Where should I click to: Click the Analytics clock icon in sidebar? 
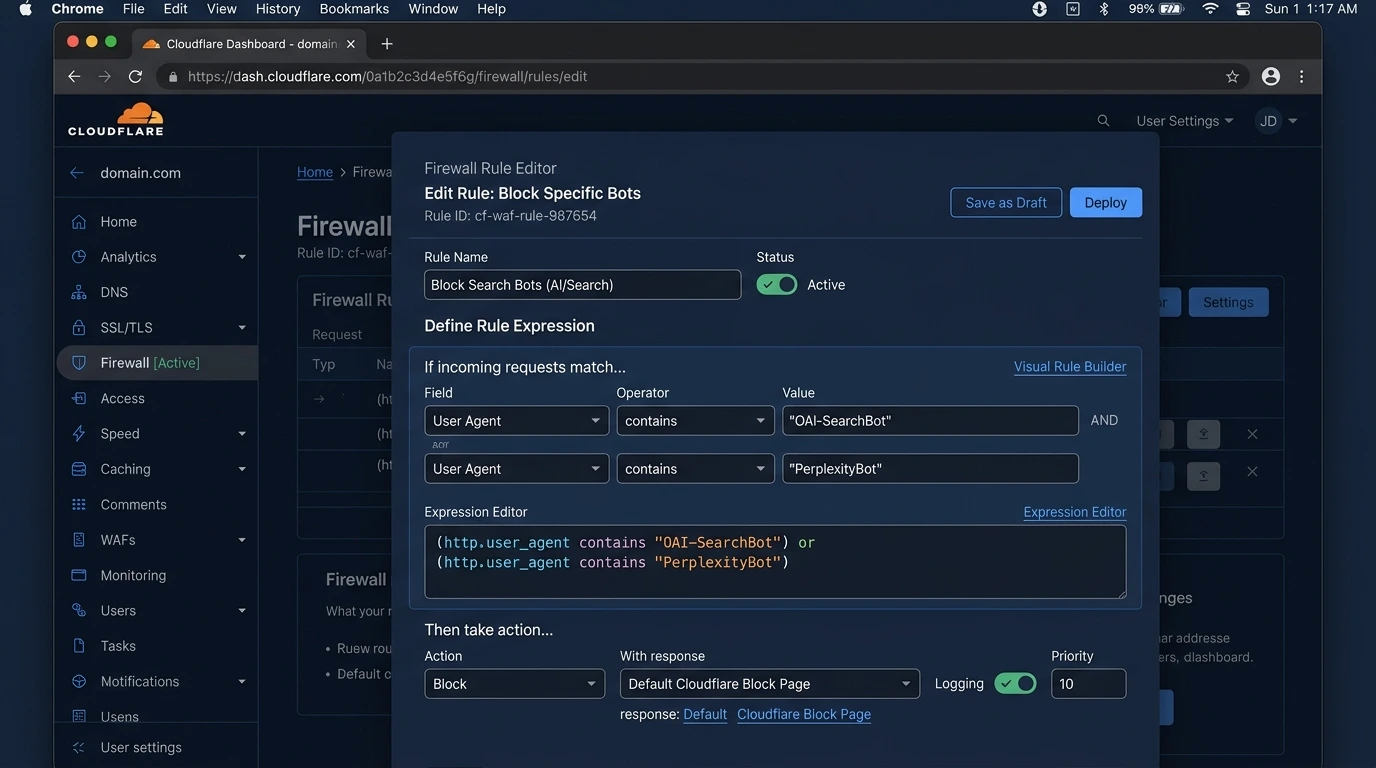tap(79, 257)
